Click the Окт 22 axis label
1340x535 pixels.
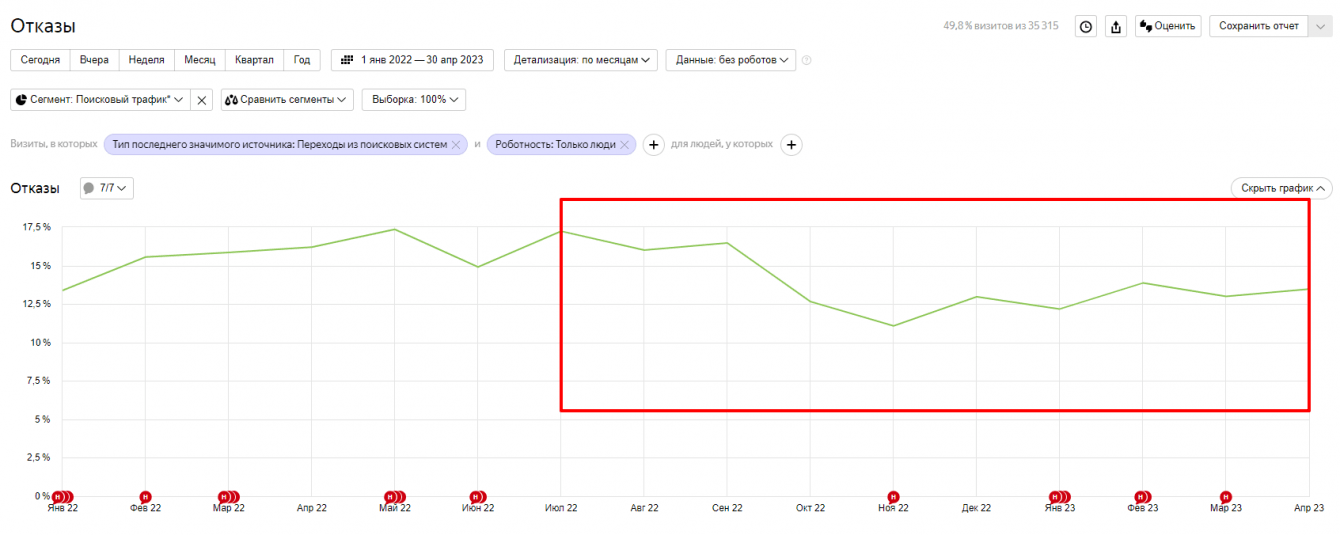pos(810,509)
